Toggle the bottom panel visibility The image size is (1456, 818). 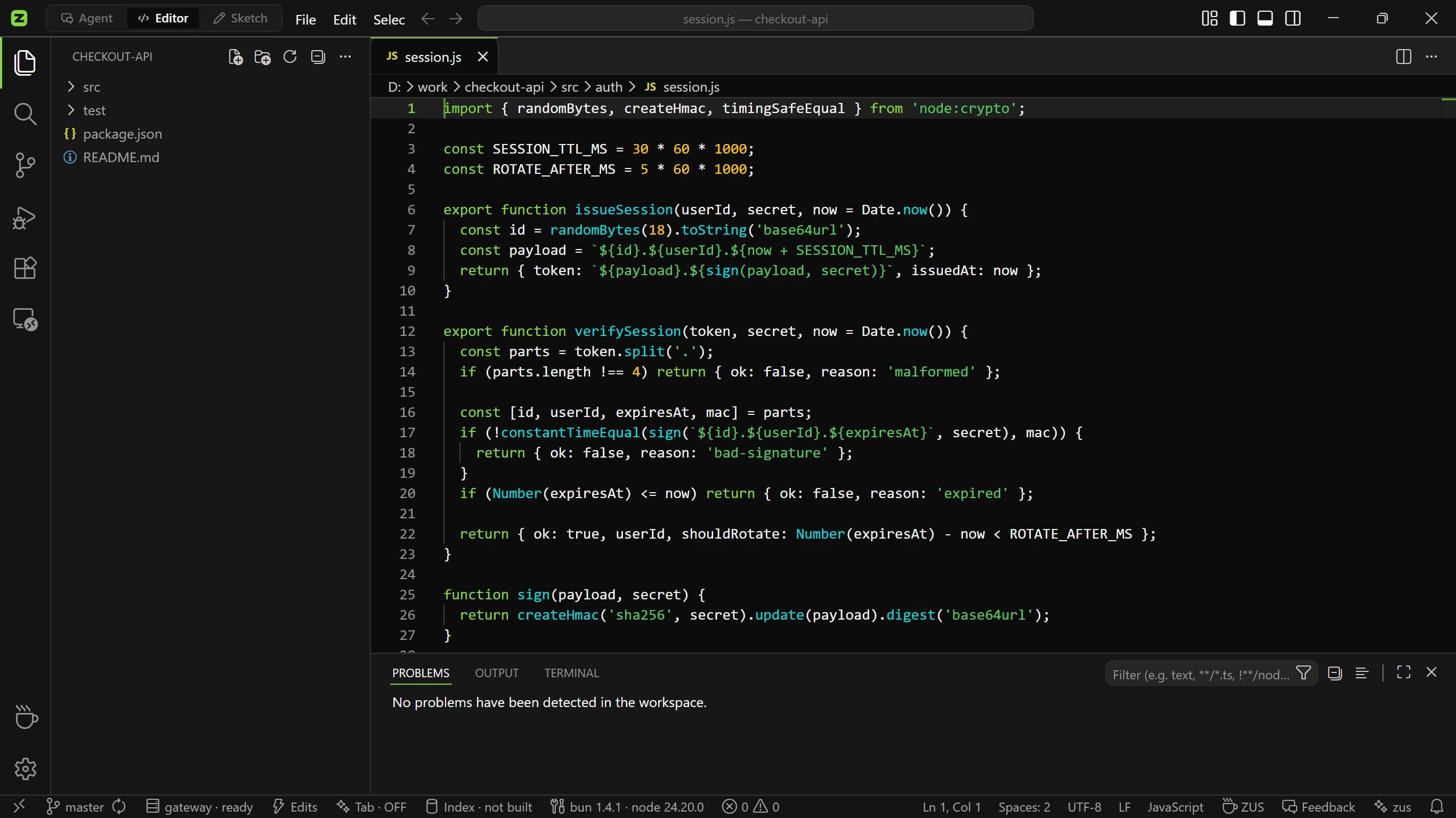(x=1265, y=19)
